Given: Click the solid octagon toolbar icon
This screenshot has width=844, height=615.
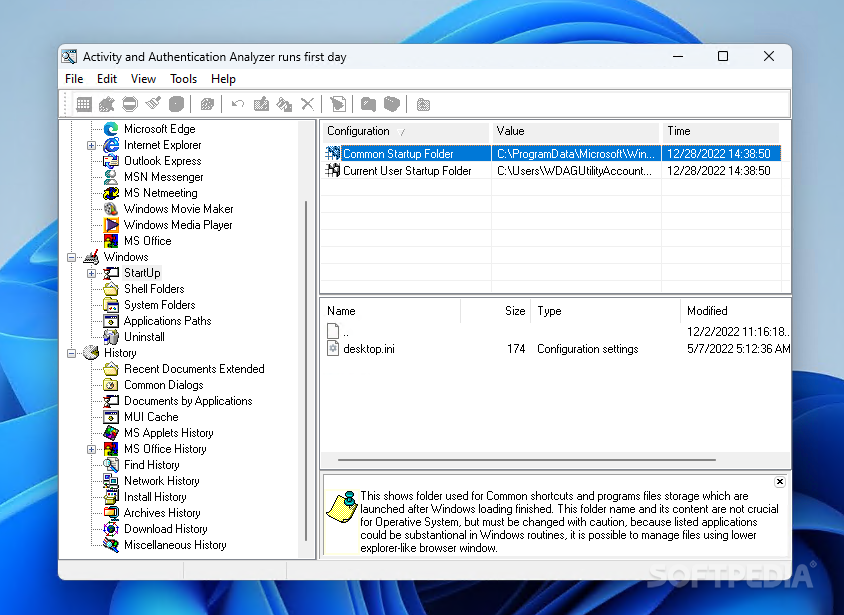Looking at the screenshot, I should pos(176,104).
